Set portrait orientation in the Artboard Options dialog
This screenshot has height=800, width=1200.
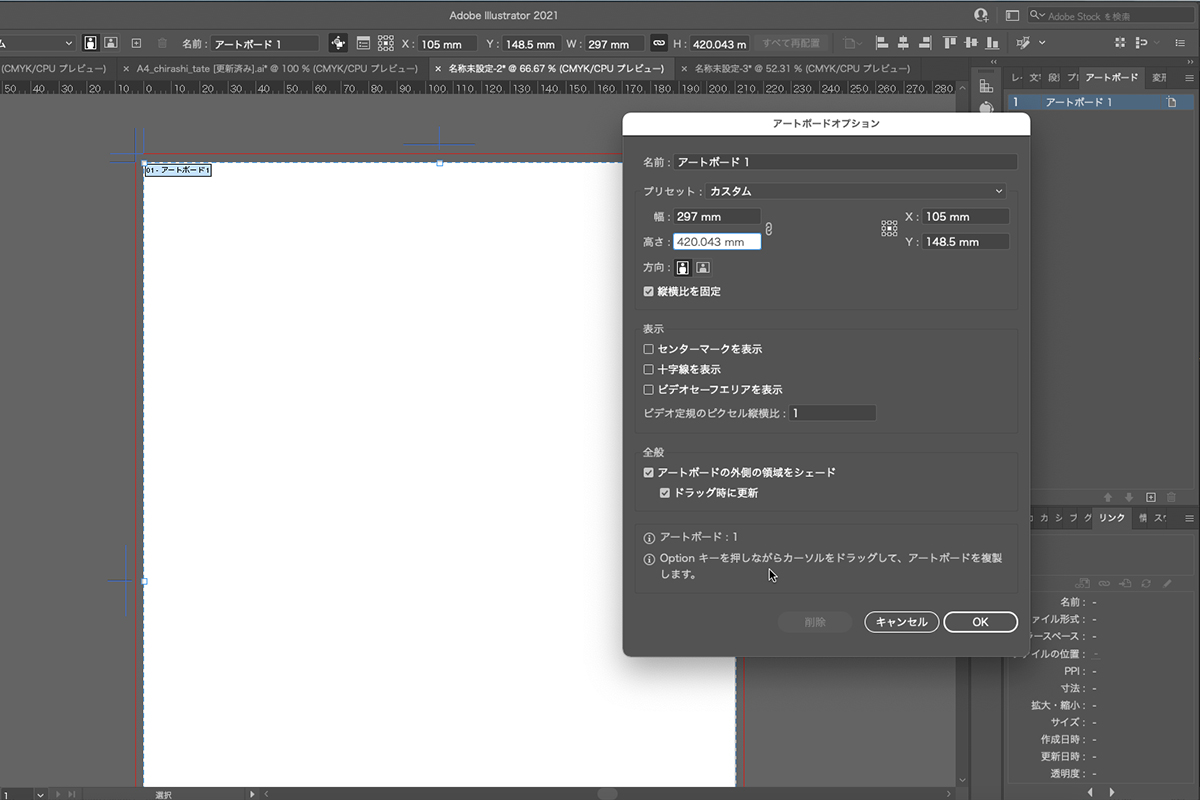[683, 268]
